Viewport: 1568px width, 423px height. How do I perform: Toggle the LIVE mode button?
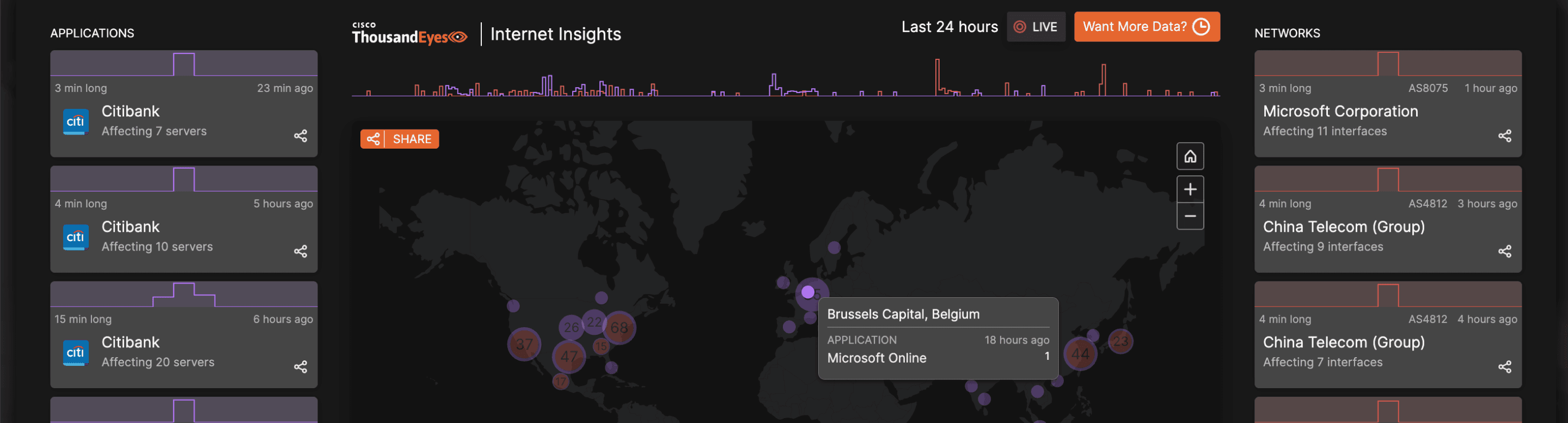(1036, 27)
